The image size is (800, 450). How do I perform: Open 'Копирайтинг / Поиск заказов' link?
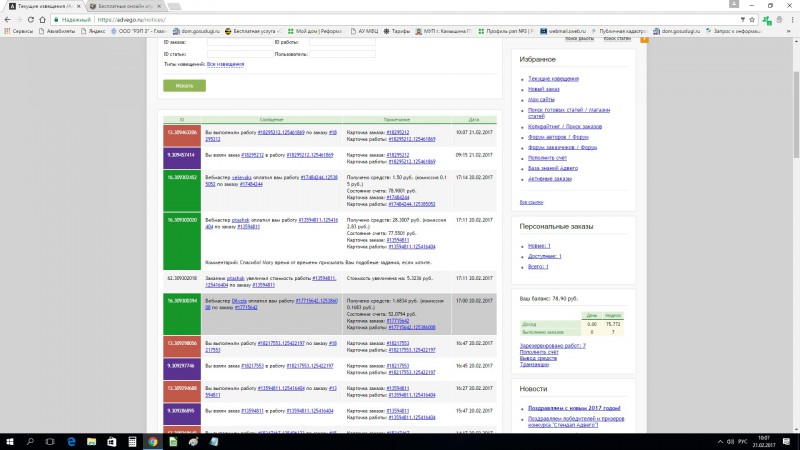pyautogui.click(x=565, y=127)
